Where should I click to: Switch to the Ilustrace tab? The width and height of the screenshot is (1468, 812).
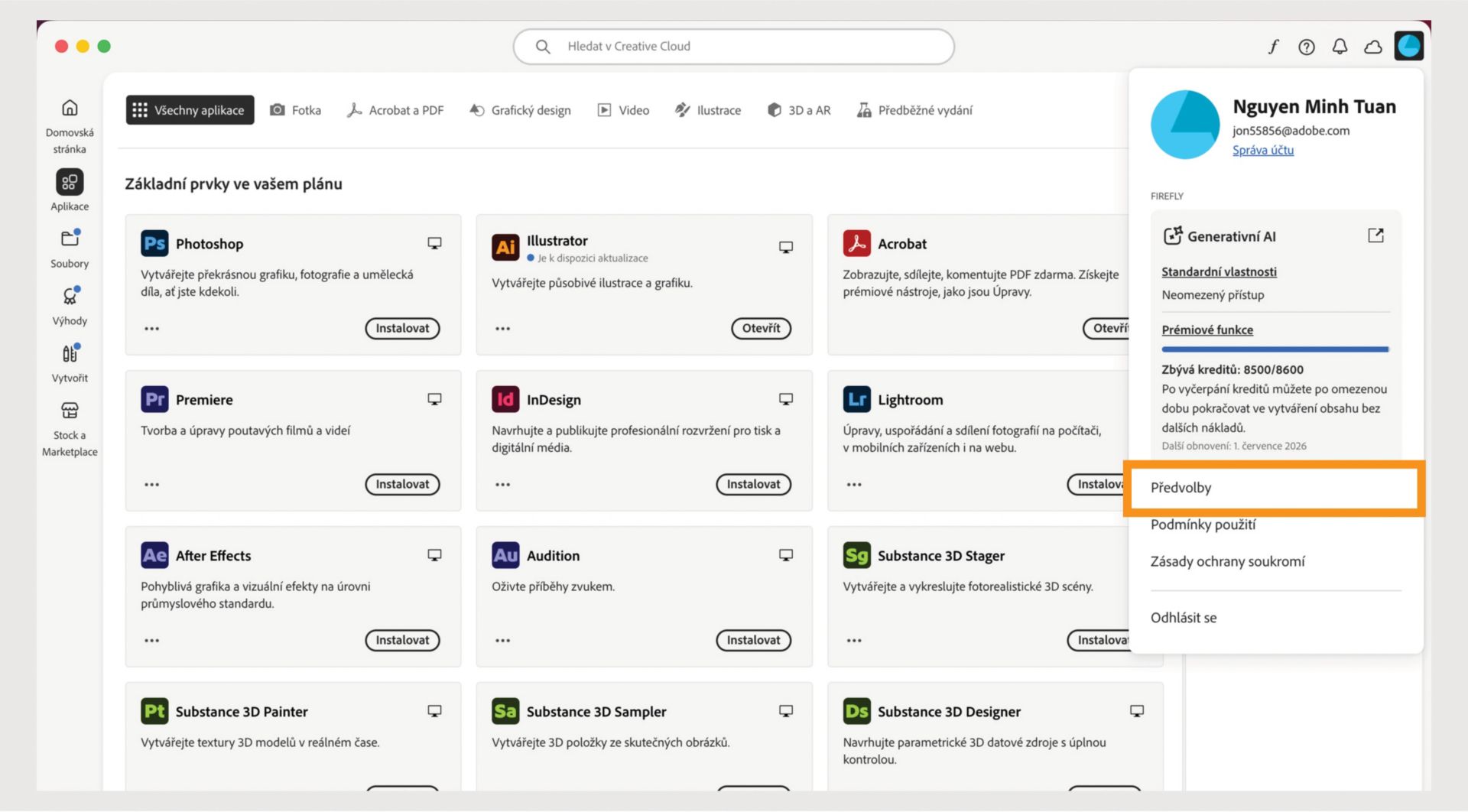(708, 110)
